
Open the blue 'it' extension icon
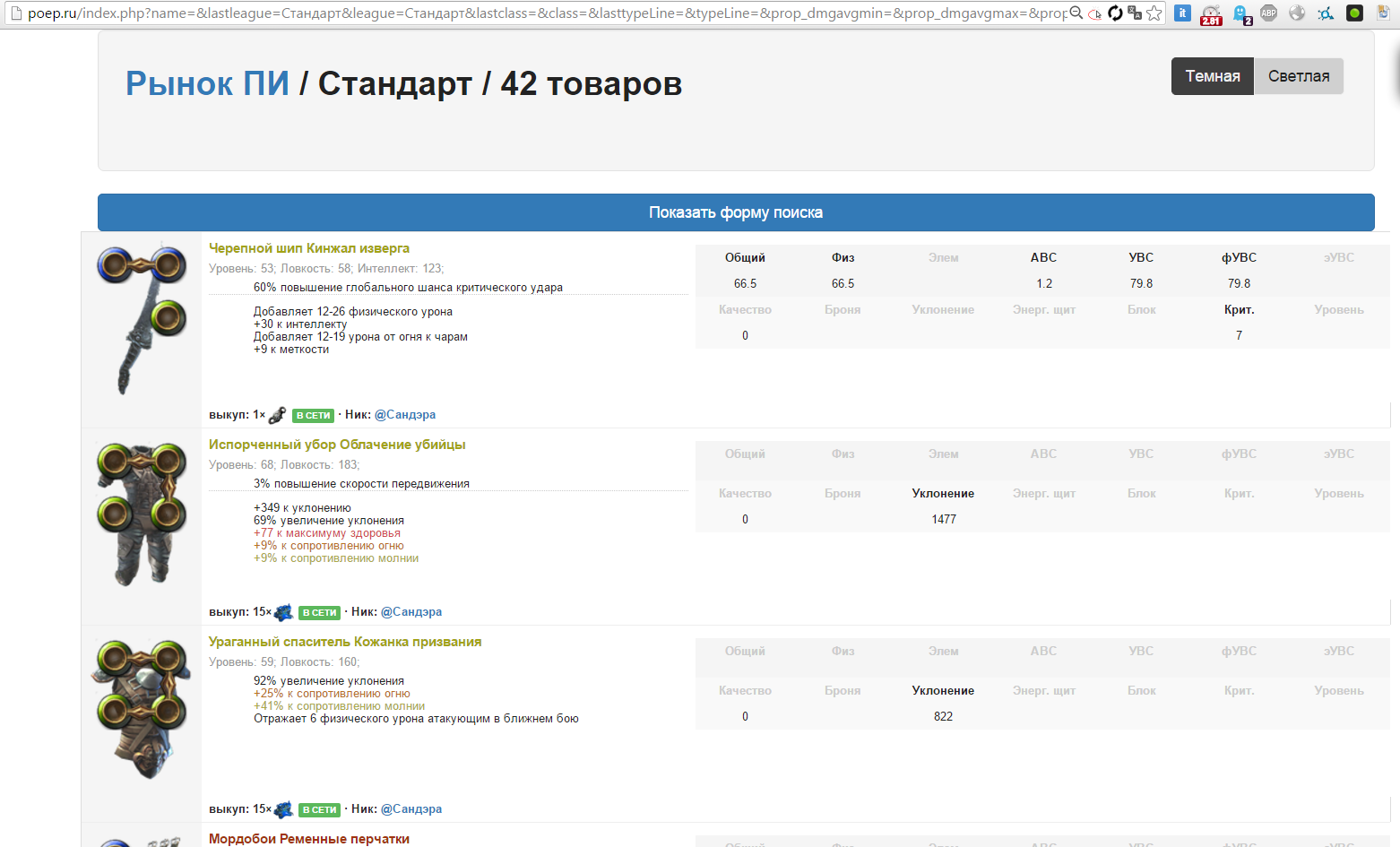tap(1182, 13)
